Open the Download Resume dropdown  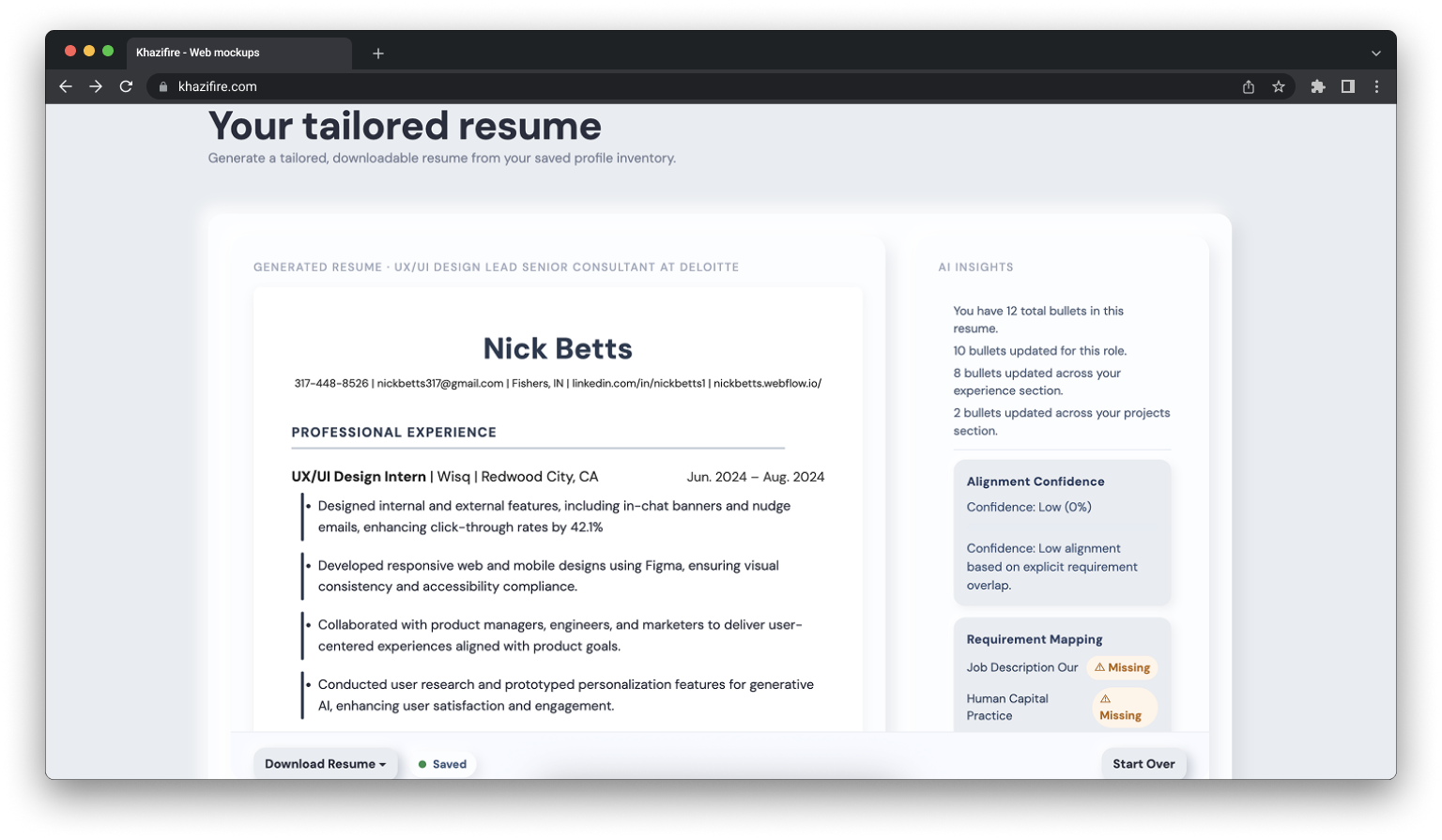(325, 764)
